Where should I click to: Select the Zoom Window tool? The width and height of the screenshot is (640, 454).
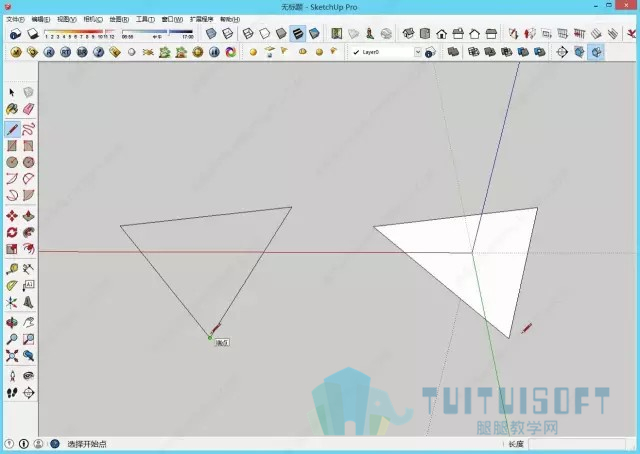[x=28, y=339]
